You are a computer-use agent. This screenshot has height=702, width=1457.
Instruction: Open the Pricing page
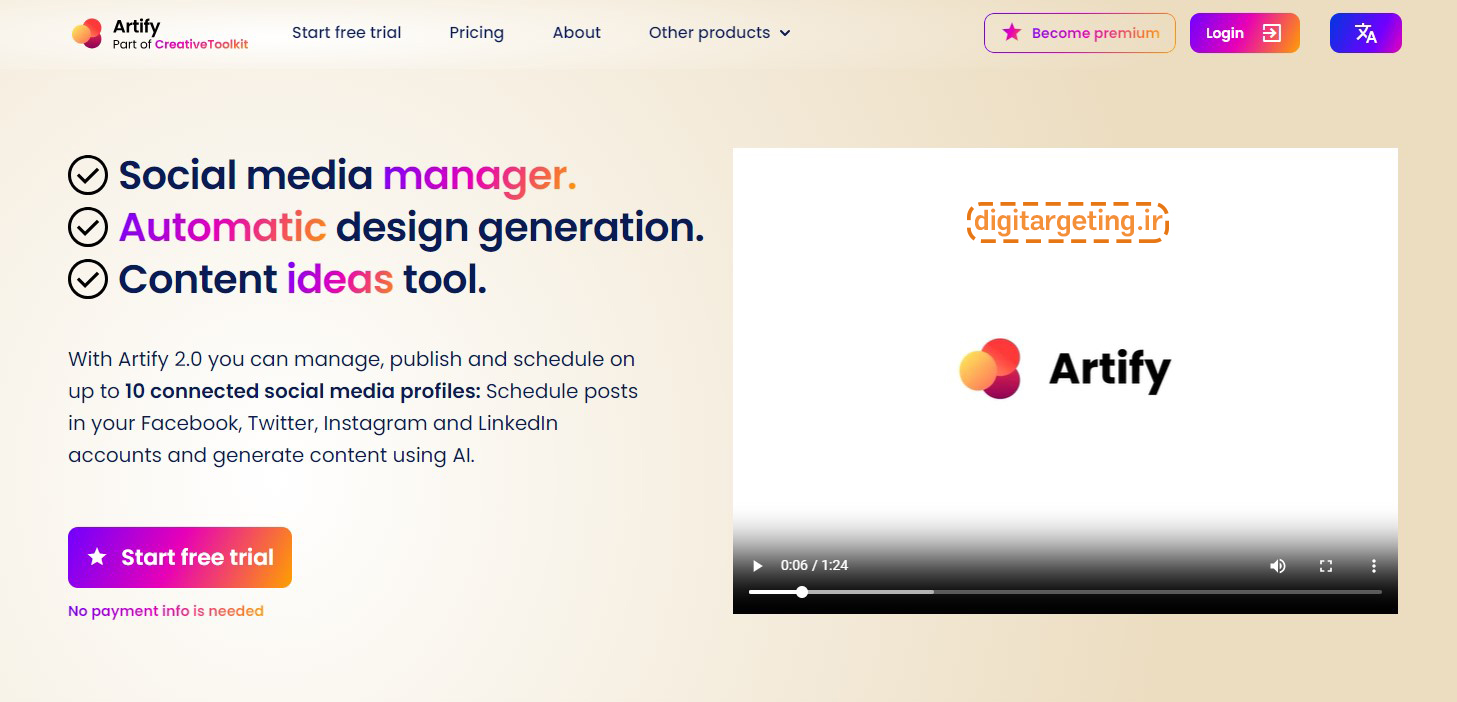pyautogui.click(x=476, y=33)
